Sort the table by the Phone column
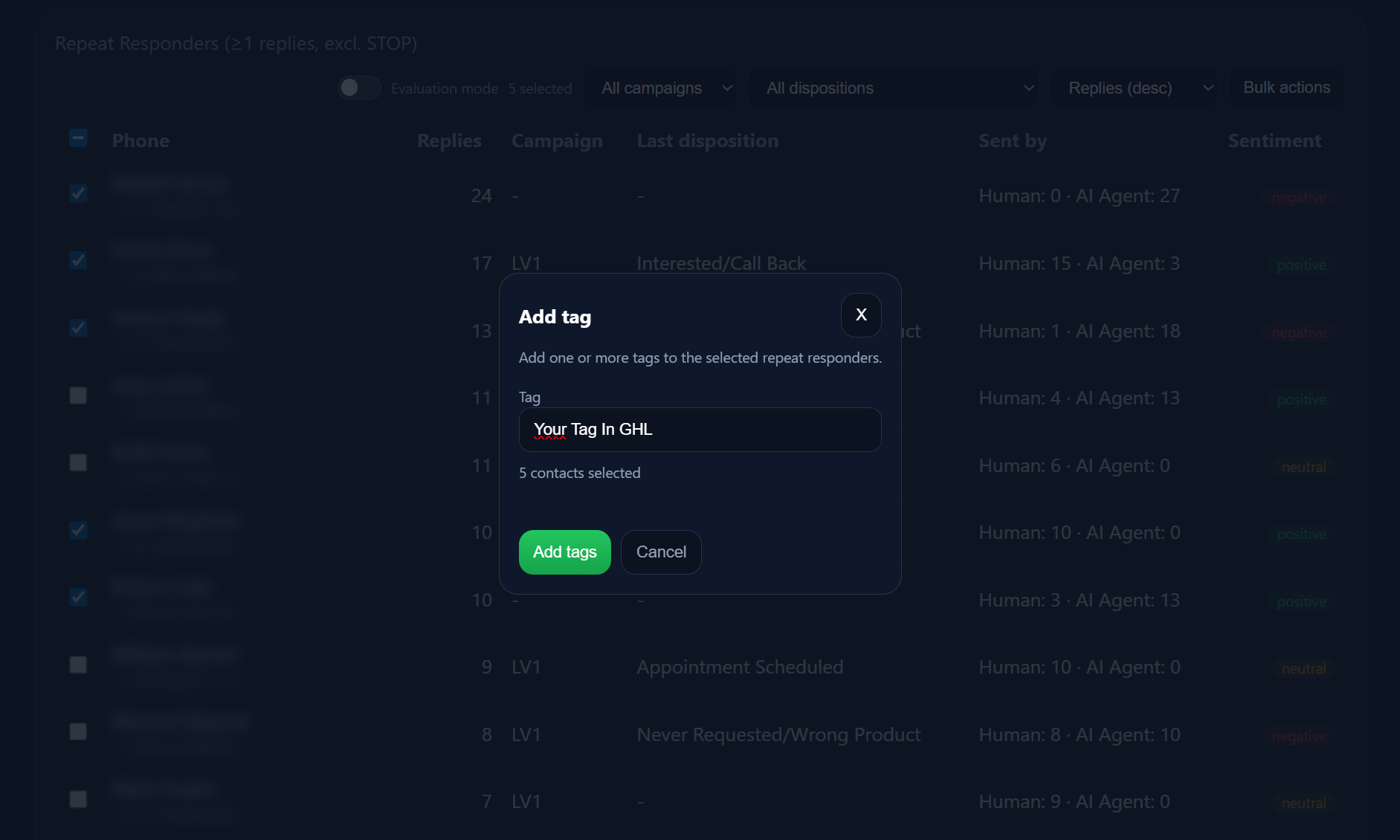Screen dimensions: 1400x840 [141, 140]
